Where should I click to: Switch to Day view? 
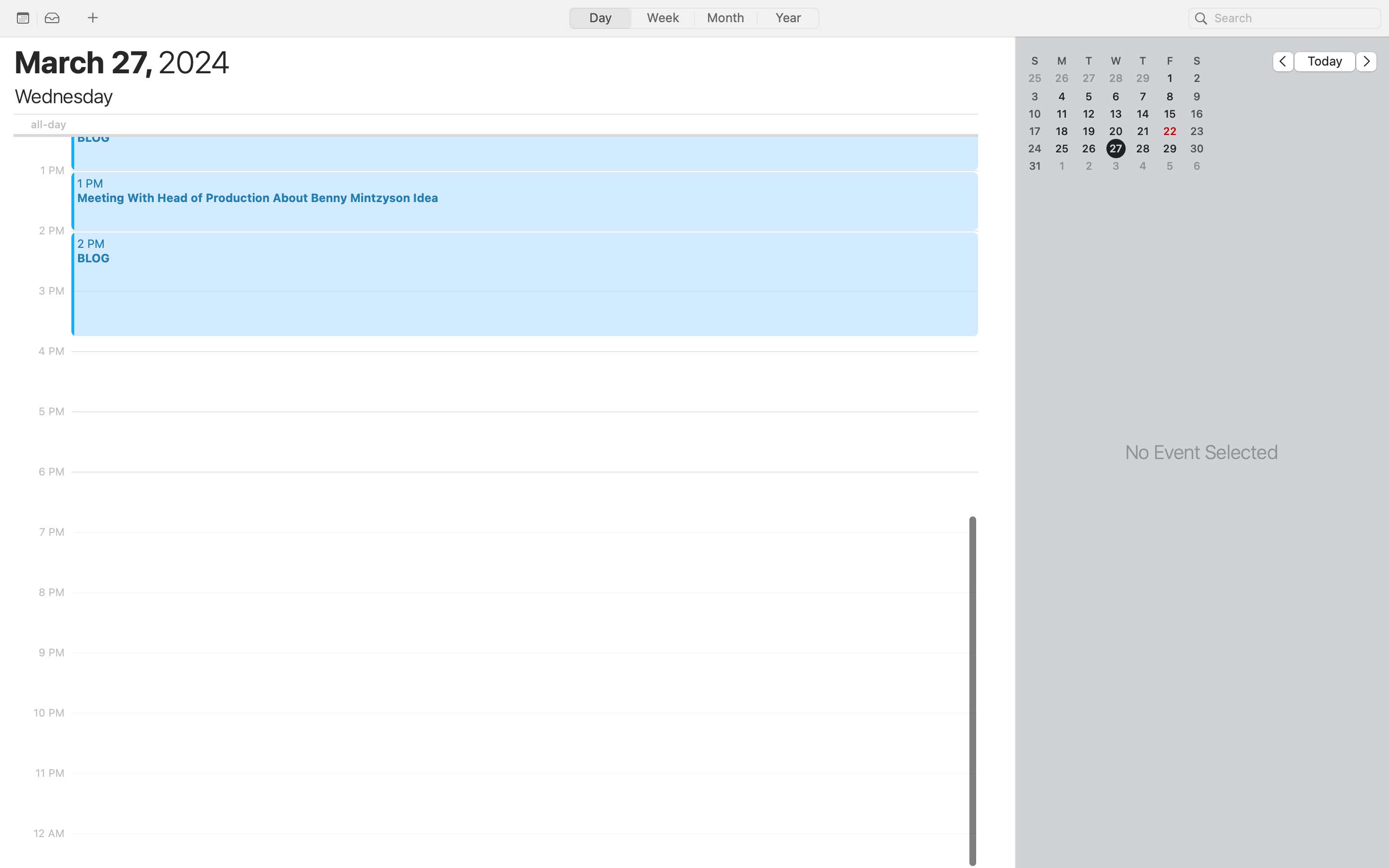click(x=600, y=18)
